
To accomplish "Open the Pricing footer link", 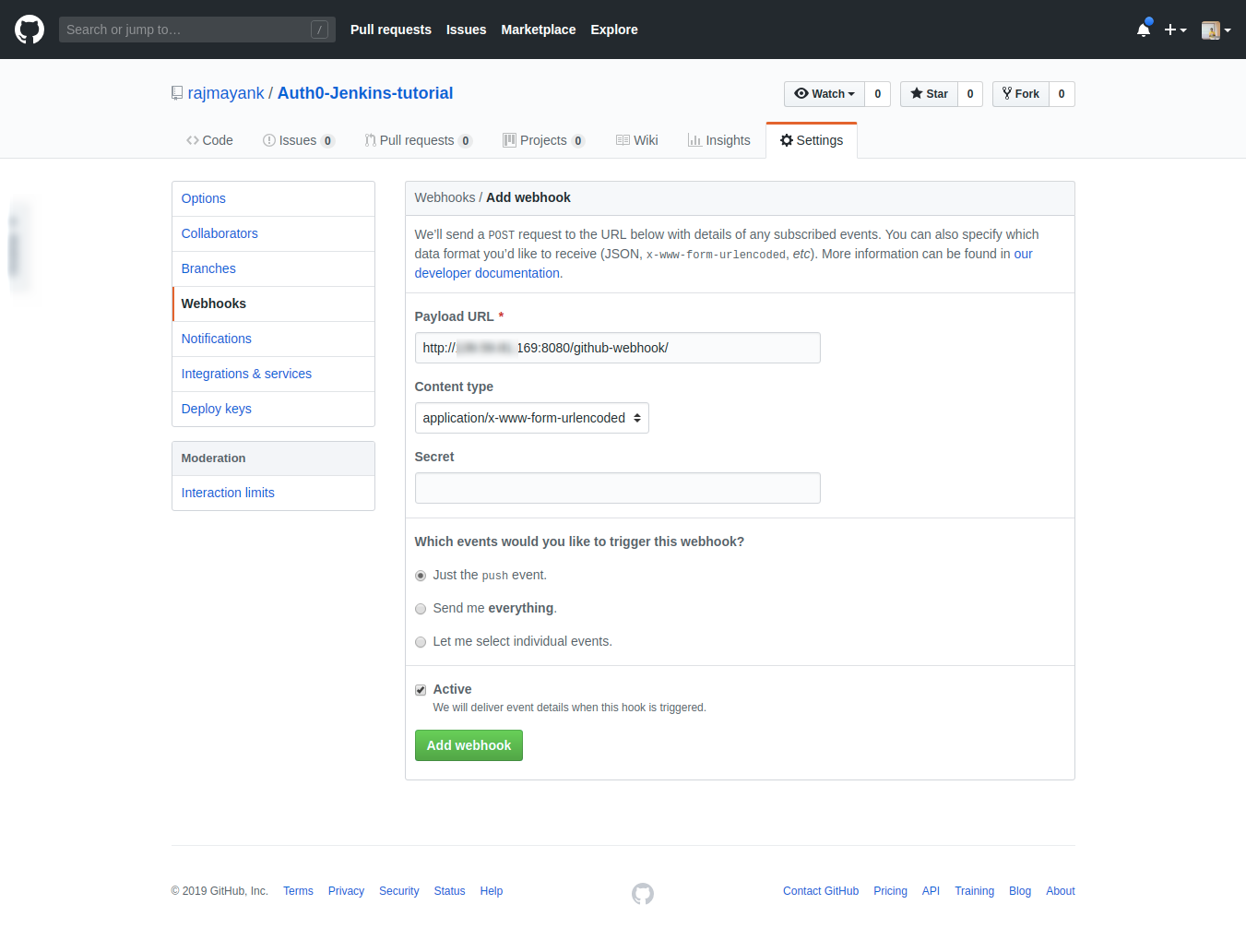I will coord(890,891).
